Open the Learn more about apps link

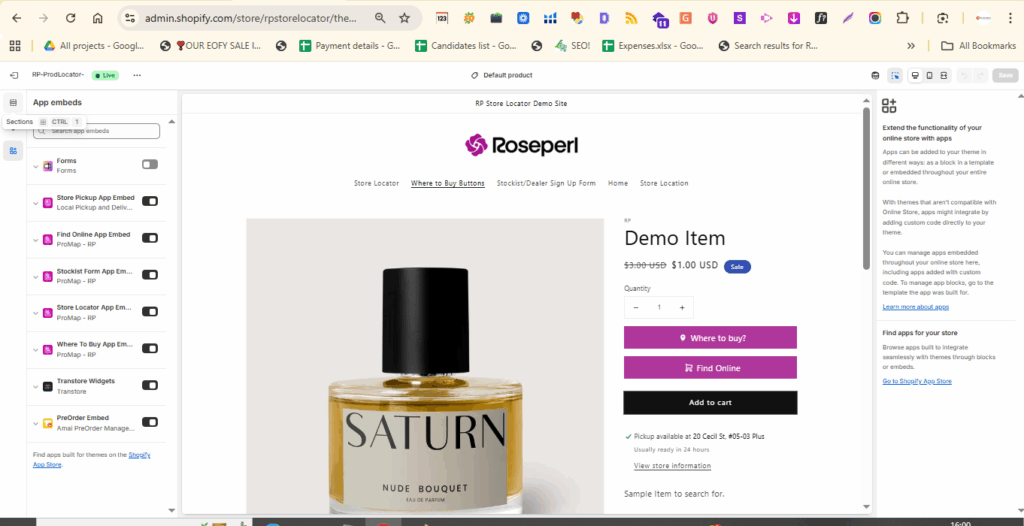tap(915, 307)
